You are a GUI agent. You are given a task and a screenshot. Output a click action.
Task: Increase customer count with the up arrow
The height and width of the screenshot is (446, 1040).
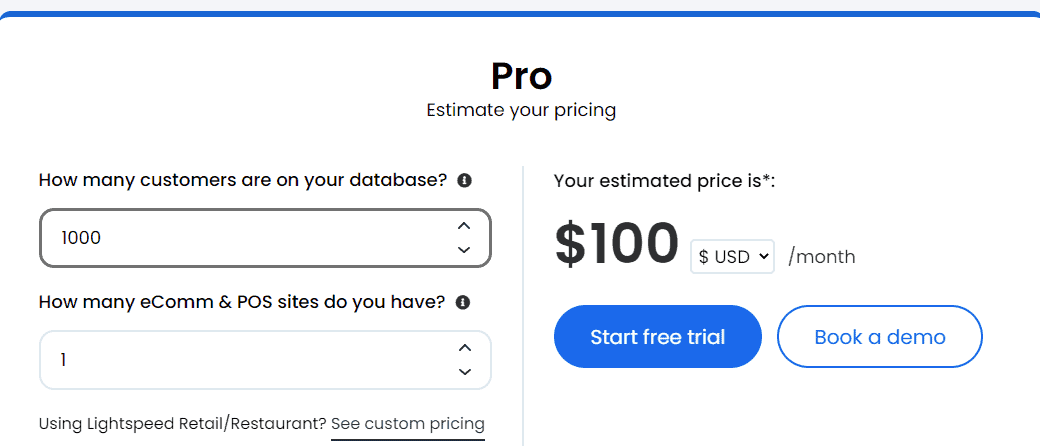[464, 226]
